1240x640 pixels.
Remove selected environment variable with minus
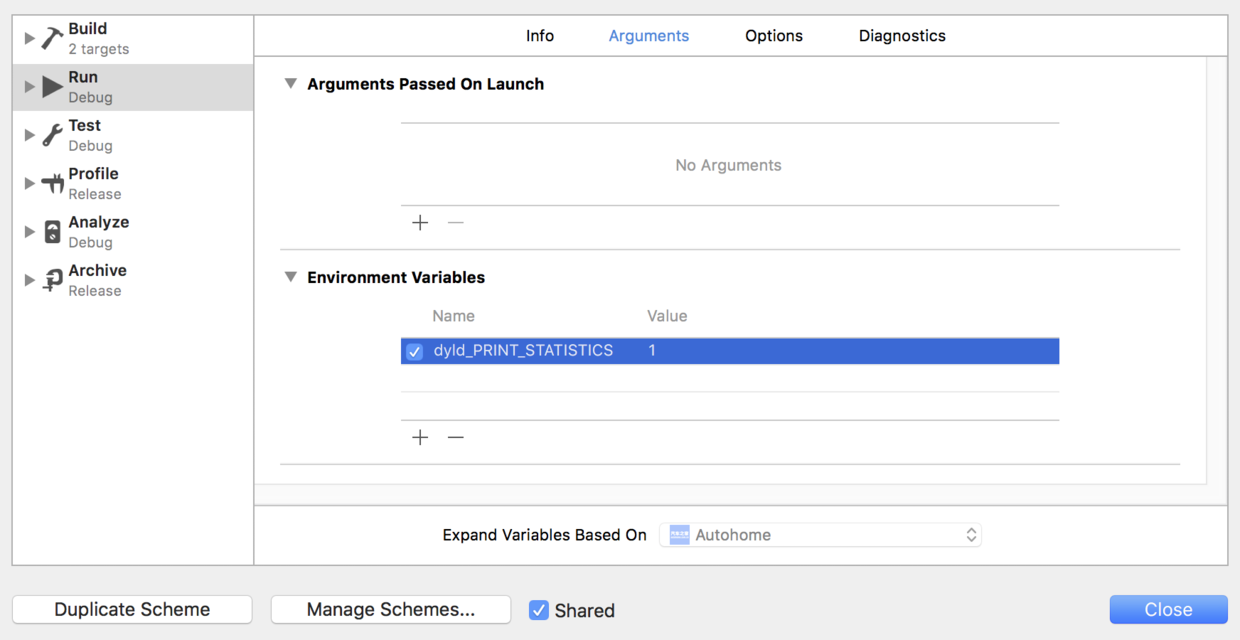tap(456, 437)
